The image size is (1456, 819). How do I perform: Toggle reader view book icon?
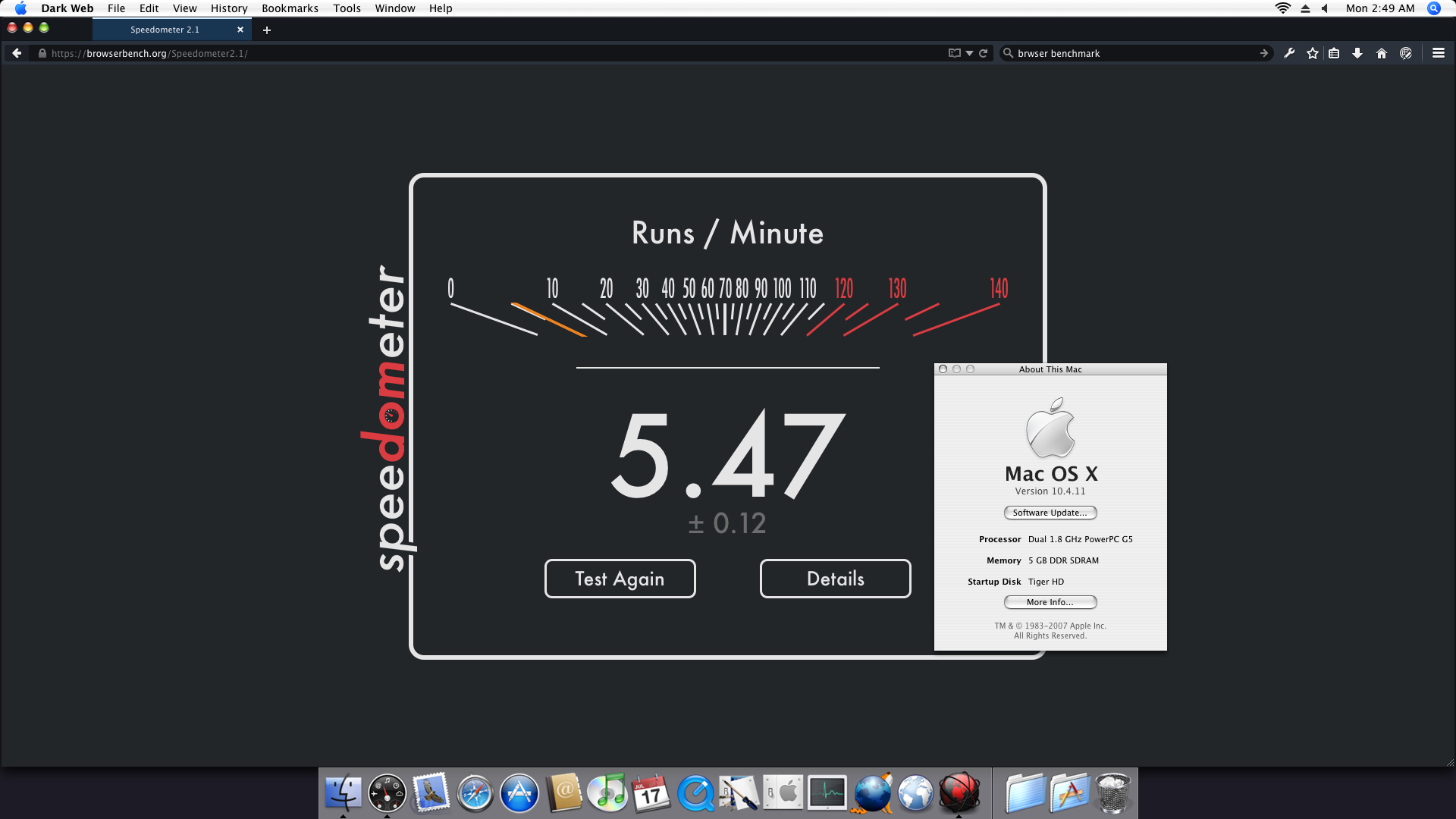pos(954,53)
